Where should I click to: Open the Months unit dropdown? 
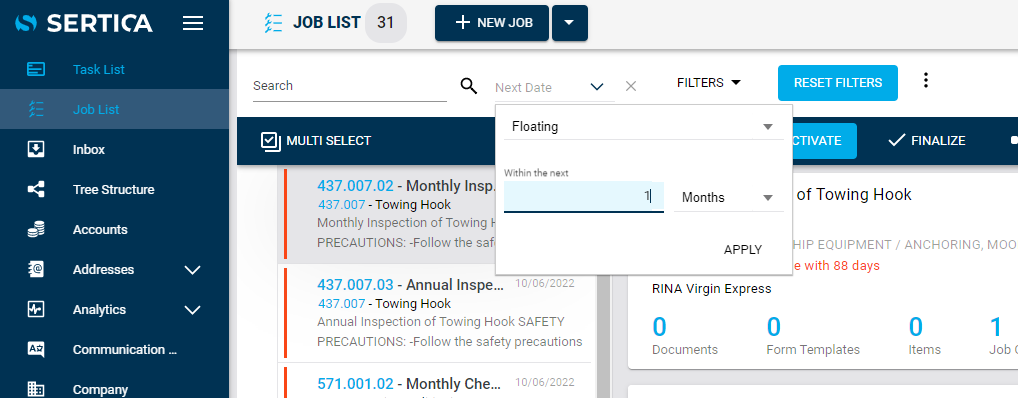pos(728,197)
